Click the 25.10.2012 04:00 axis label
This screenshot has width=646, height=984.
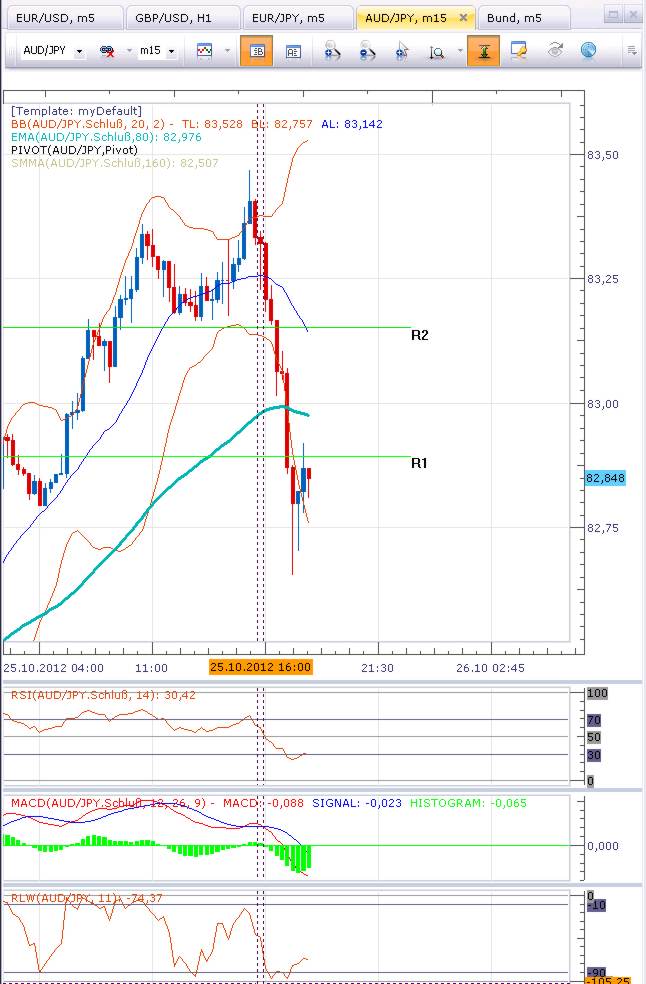pos(53,668)
